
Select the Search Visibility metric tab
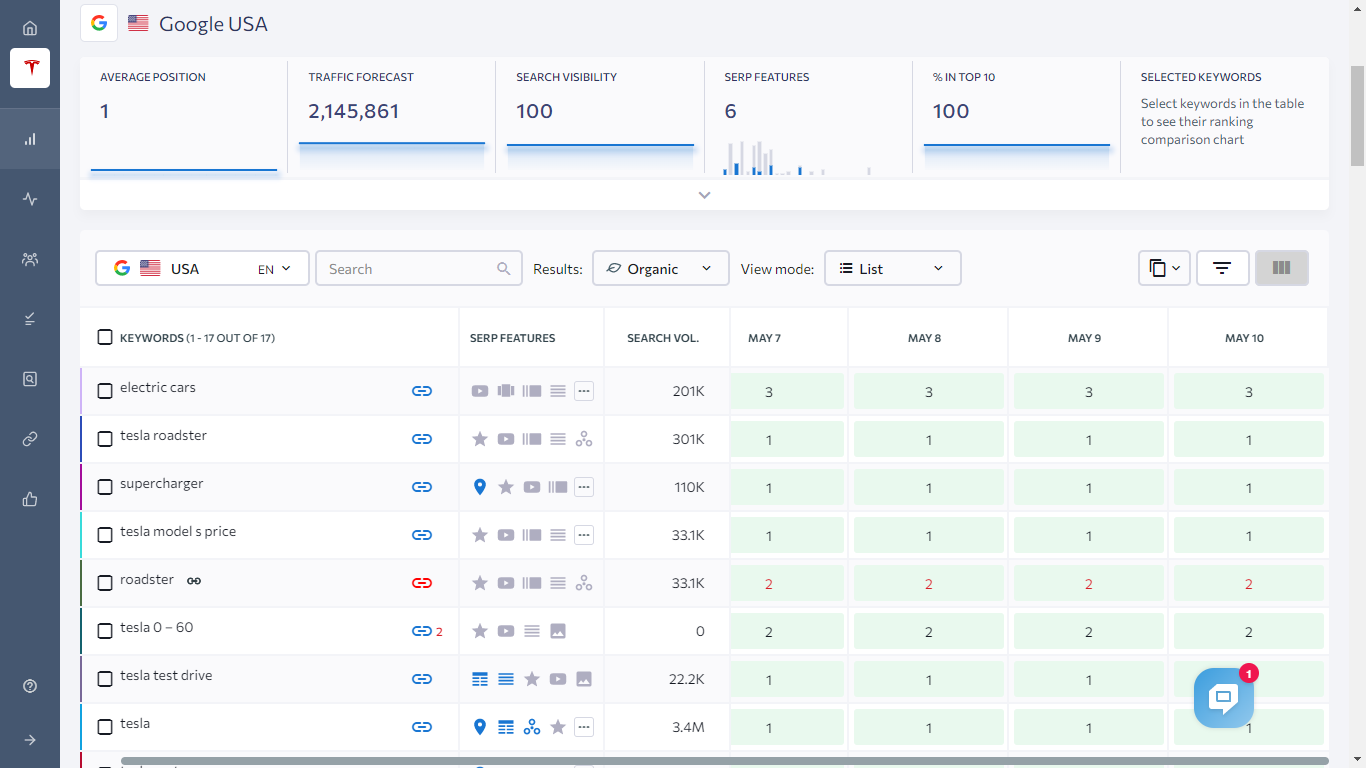click(x=599, y=110)
